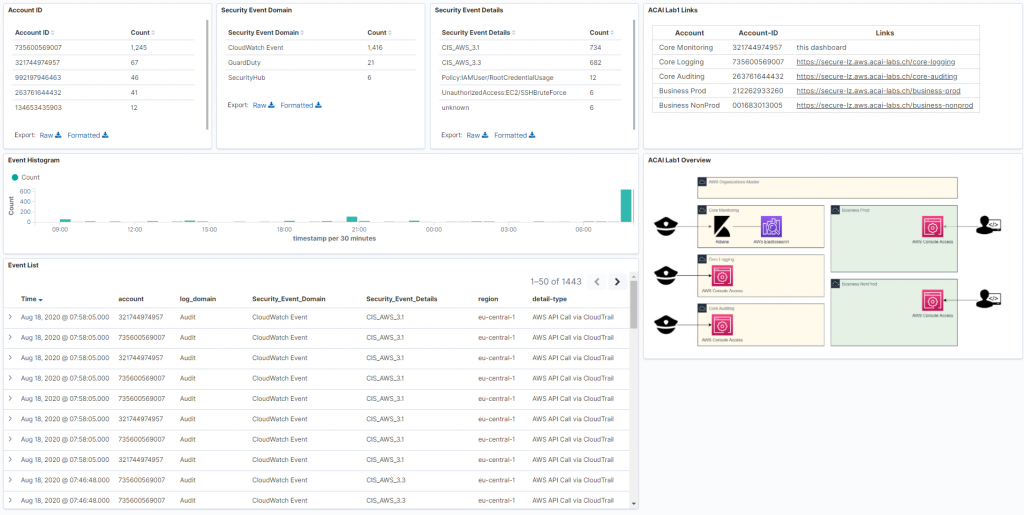Click the officer icon next to Core Auditing

[x=665, y=324]
